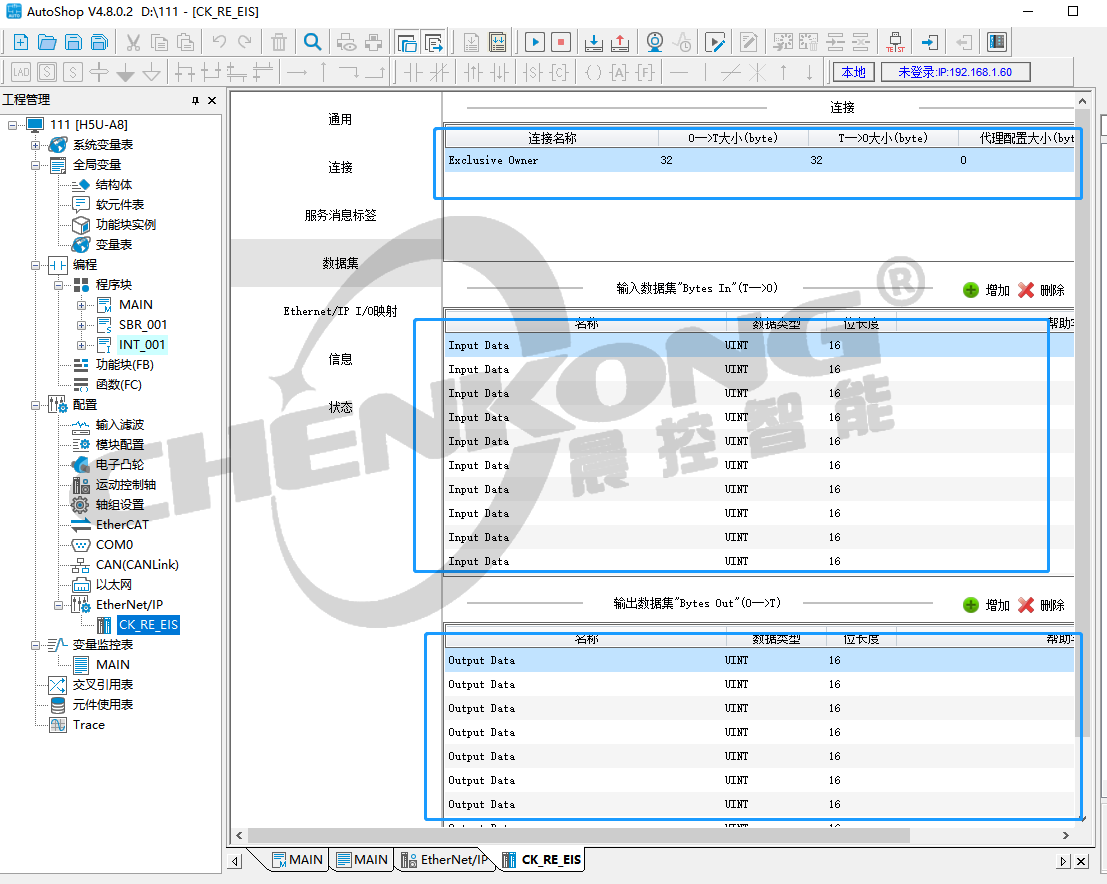The width and height of the screenshot is (1107, 884).
Task: Download program to PLC
Action: click(x=594, y=42)
